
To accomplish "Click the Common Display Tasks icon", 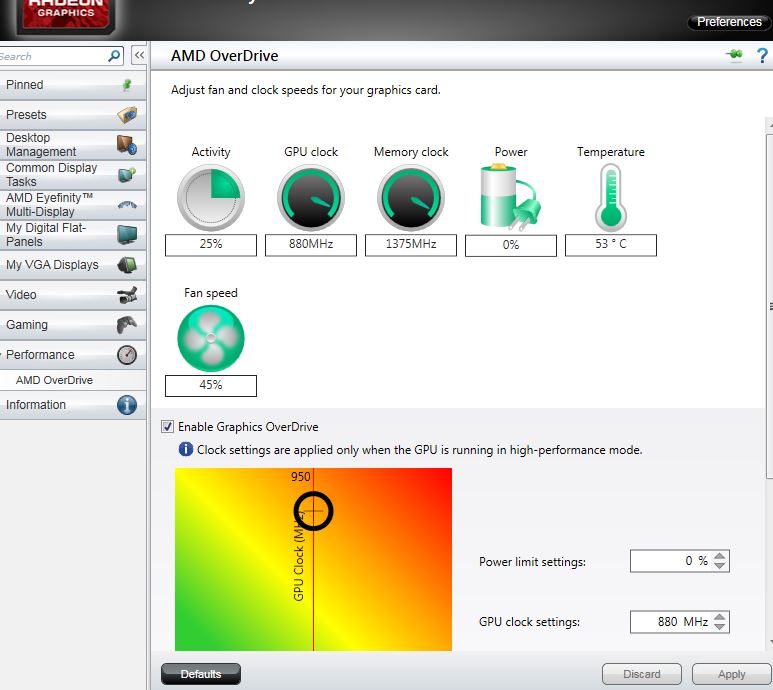I will (x=127, y=174).
